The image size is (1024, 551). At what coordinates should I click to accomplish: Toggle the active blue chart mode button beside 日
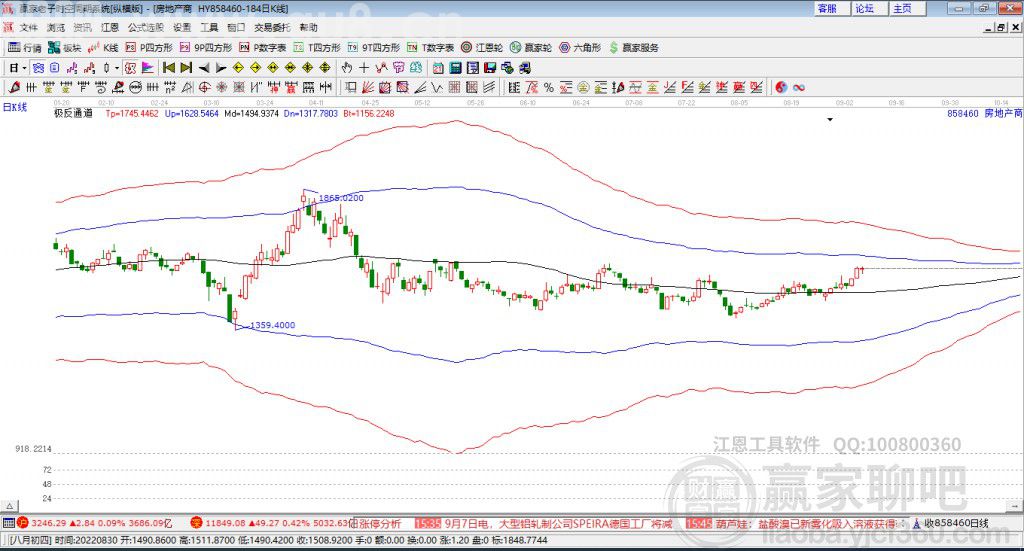[38, 68]
